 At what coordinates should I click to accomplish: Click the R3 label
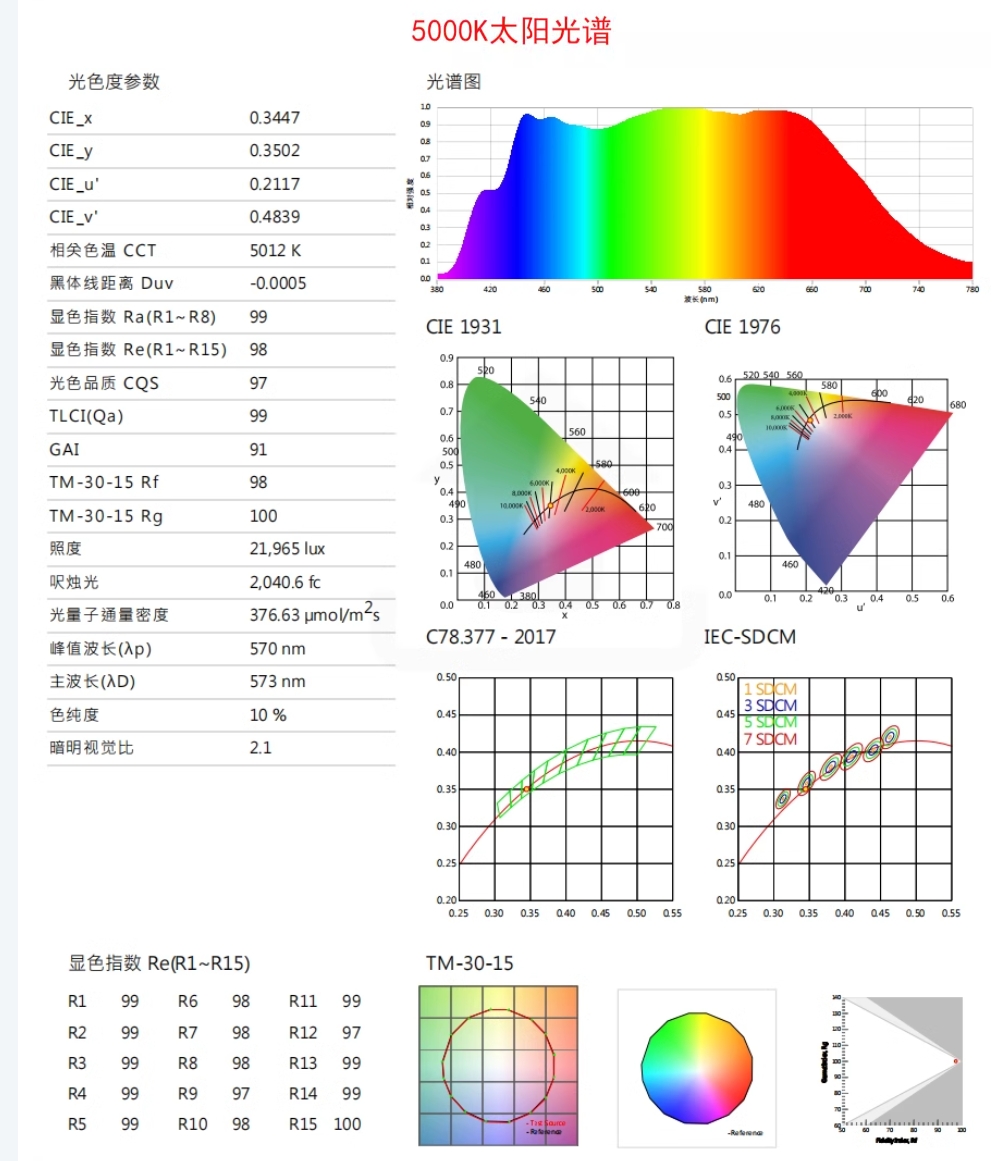tap(77, 1063)
